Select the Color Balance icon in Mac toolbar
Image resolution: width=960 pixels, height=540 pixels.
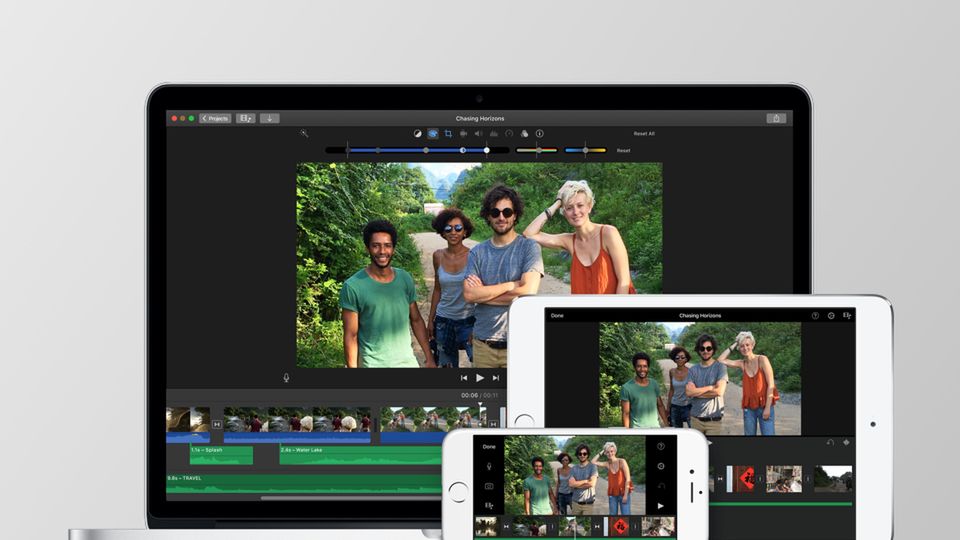click(418, 133)
